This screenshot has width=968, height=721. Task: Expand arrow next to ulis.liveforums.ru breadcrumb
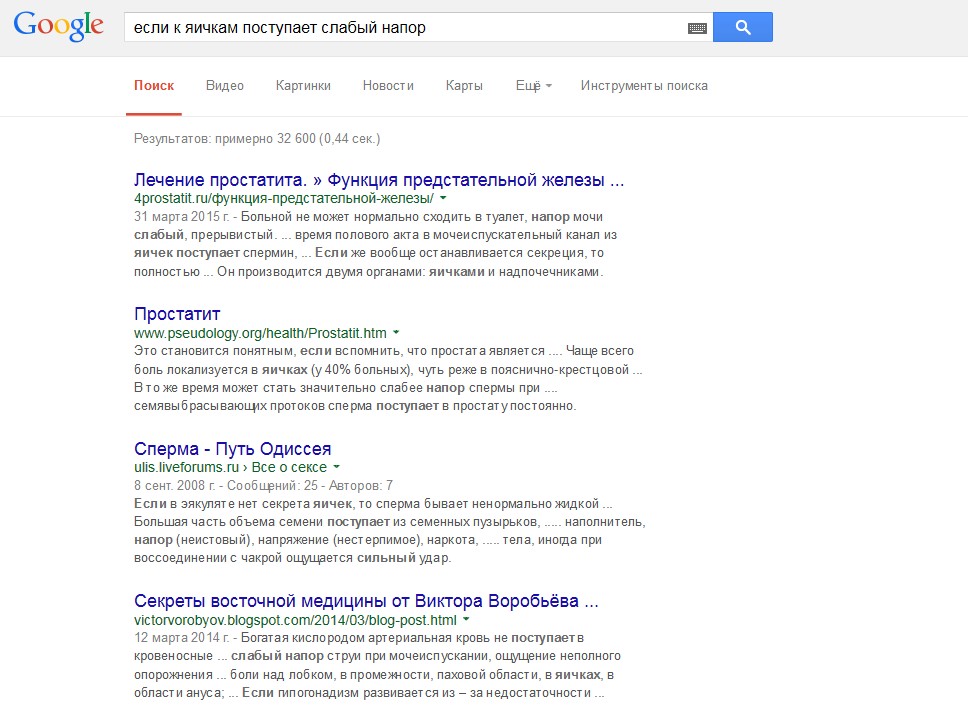(336, 467)
